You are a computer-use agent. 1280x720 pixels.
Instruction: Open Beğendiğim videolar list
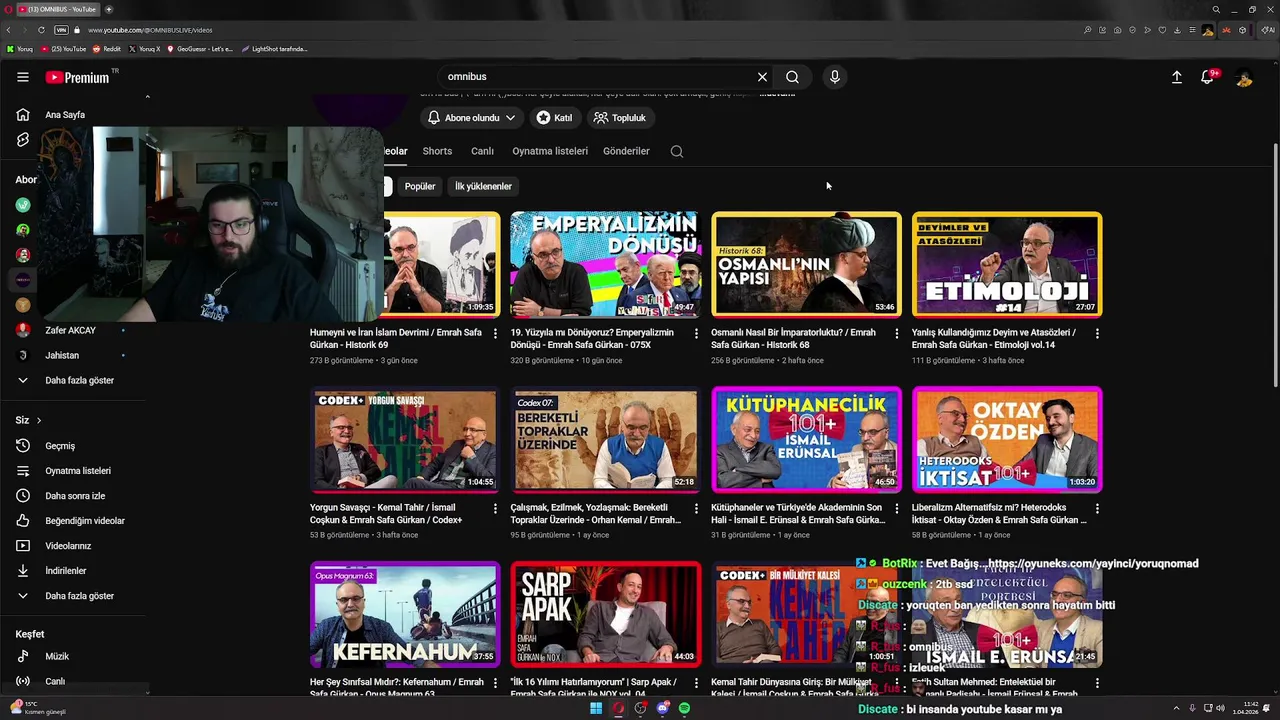[x=85, y=521]
